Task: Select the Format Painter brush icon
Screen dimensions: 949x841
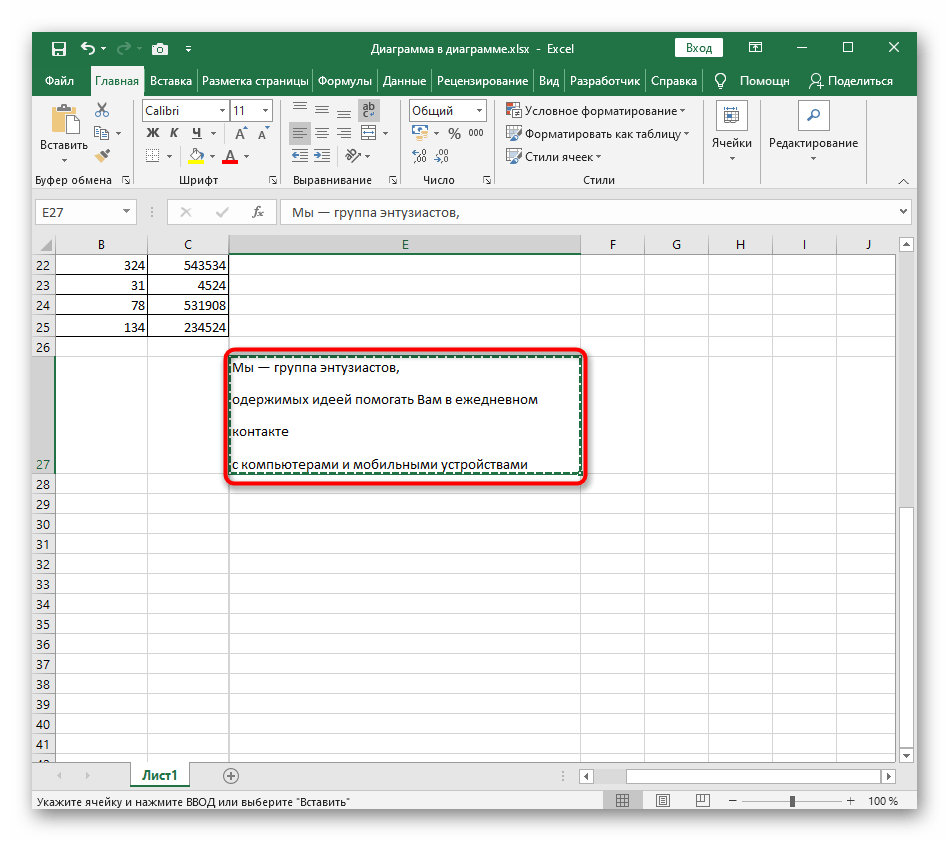Action: 101,155
